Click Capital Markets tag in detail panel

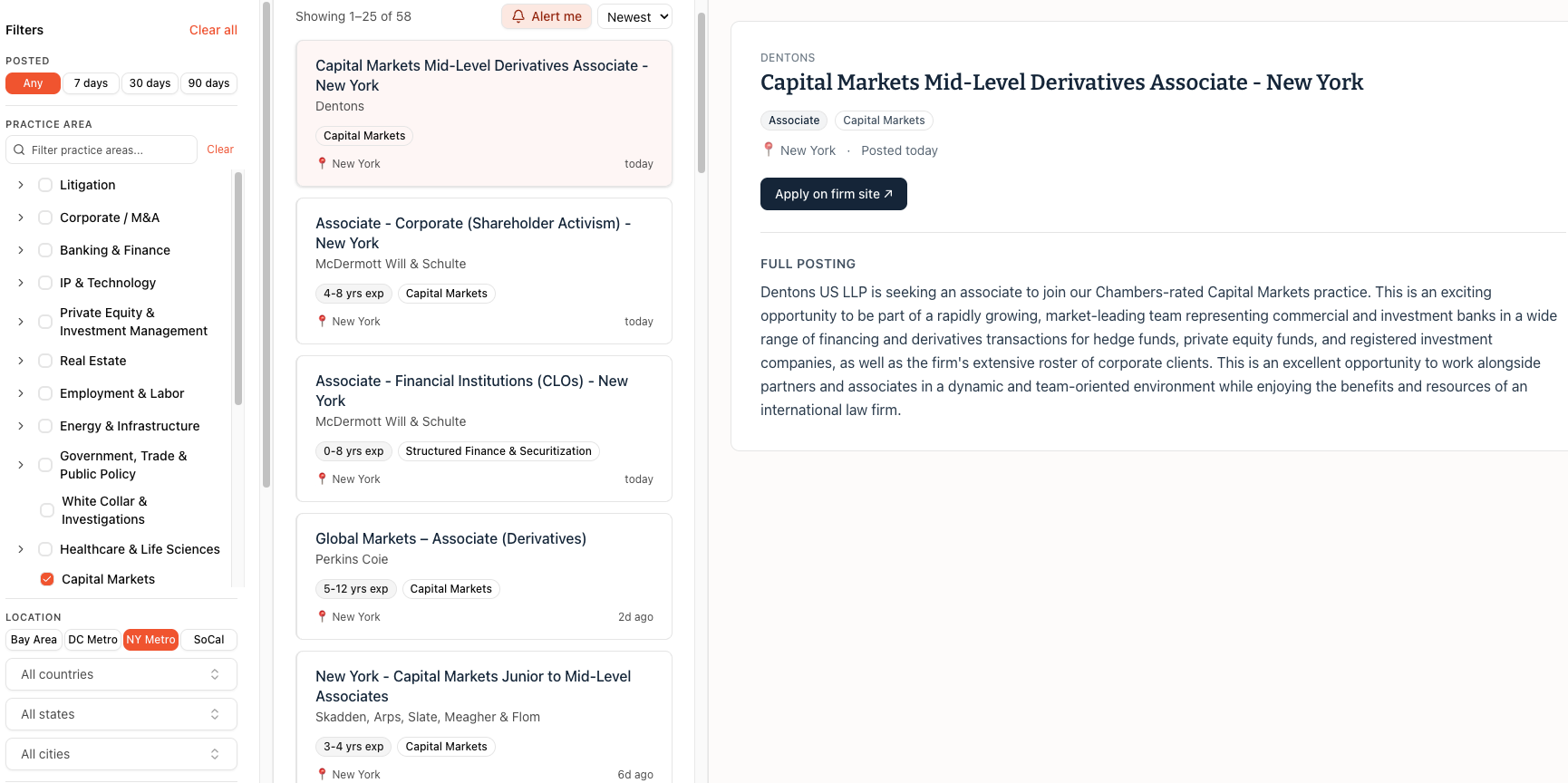pos(884,121)
